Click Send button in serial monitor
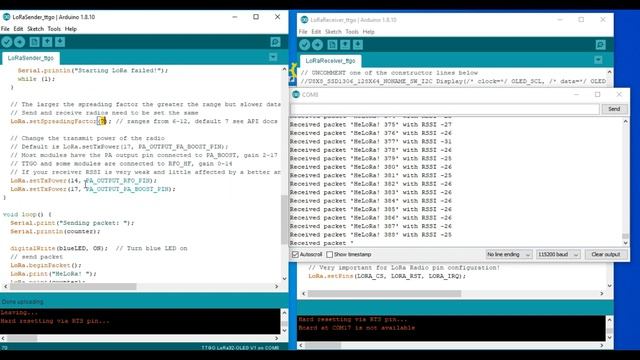 click(614, 109)
